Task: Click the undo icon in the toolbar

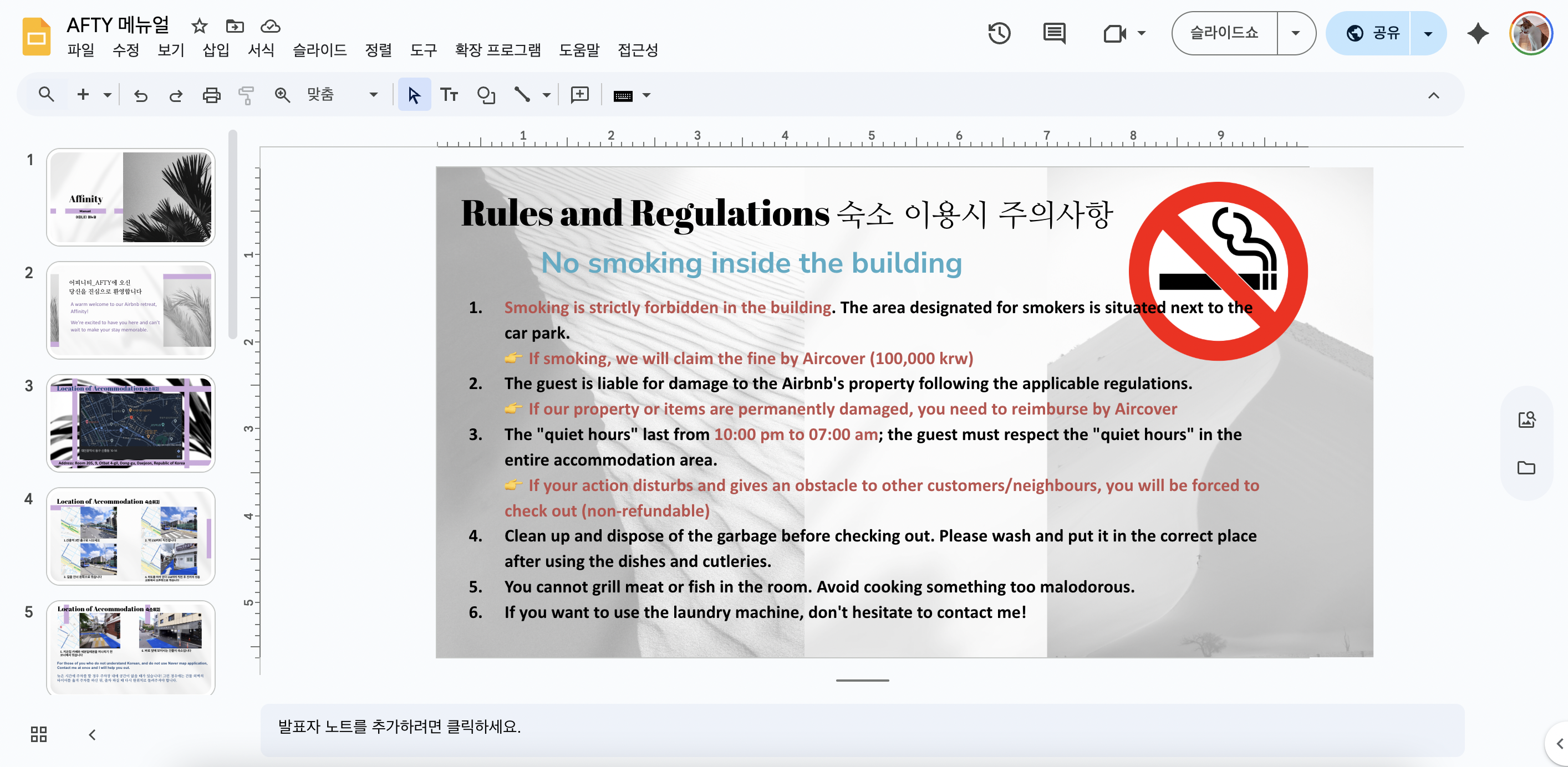Action: 141,95
